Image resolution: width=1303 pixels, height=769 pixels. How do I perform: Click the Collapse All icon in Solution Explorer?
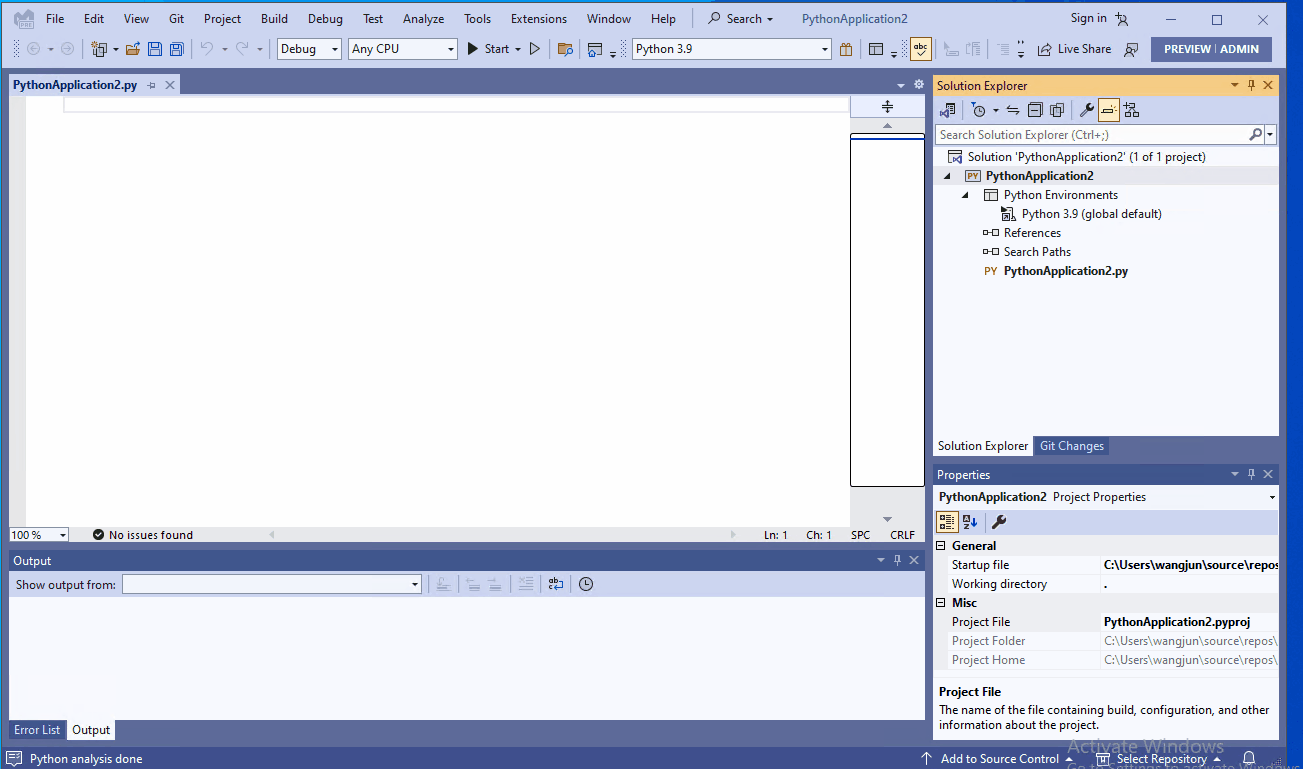pos(1034,110)
